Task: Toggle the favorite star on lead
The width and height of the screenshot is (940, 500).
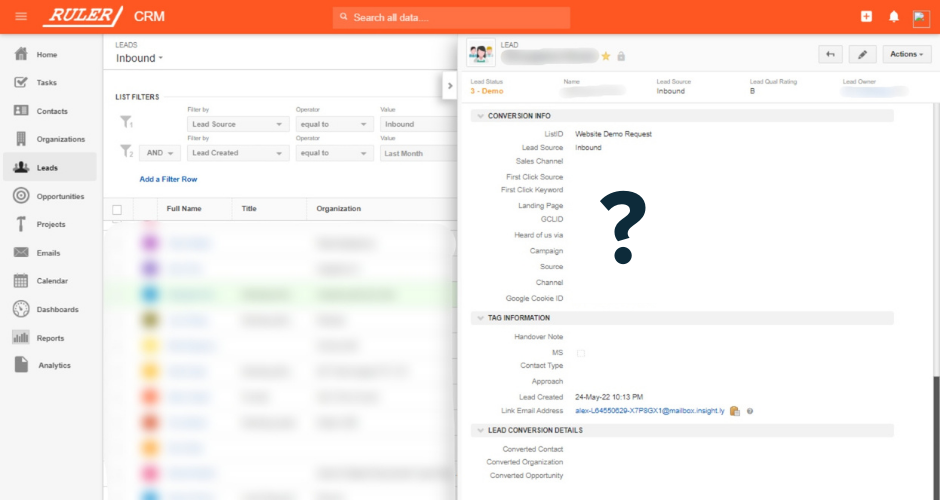Action: click(605, 56)
